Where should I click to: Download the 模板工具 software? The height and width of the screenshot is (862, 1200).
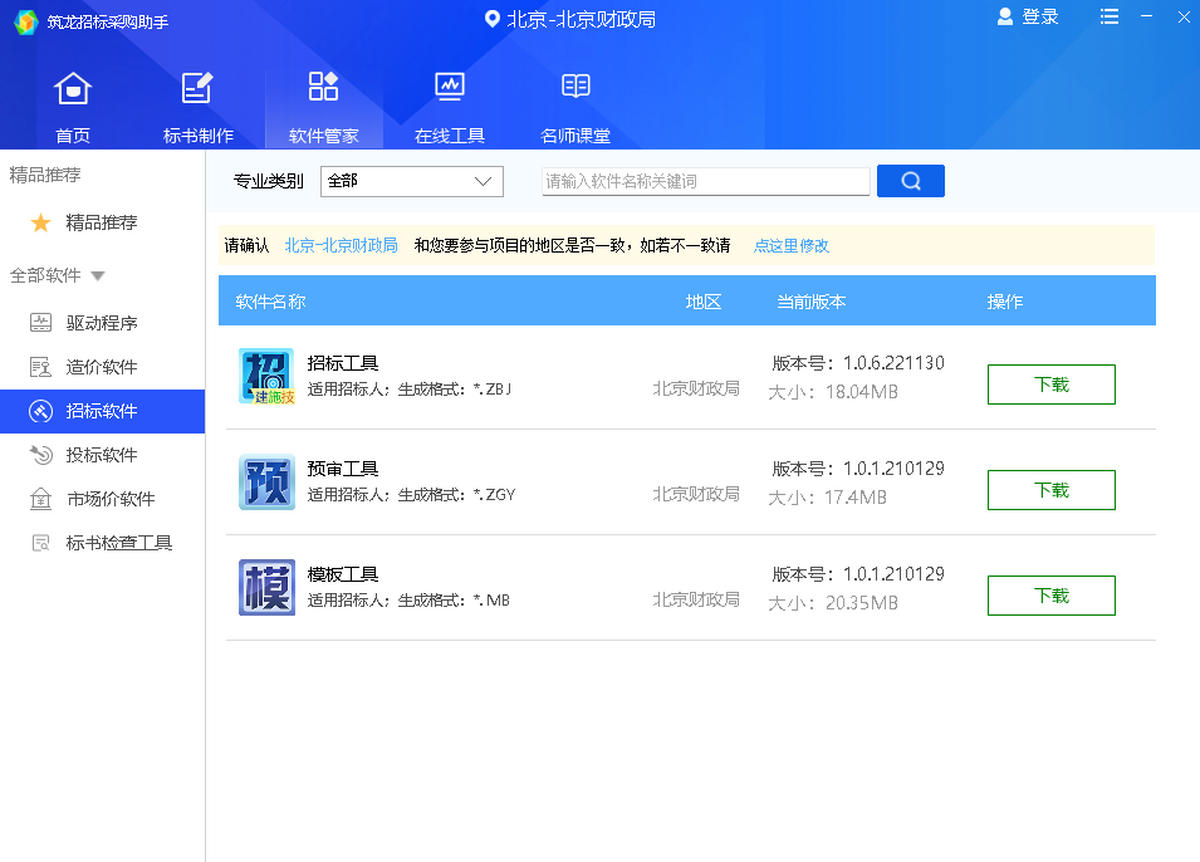(1051, 596)
